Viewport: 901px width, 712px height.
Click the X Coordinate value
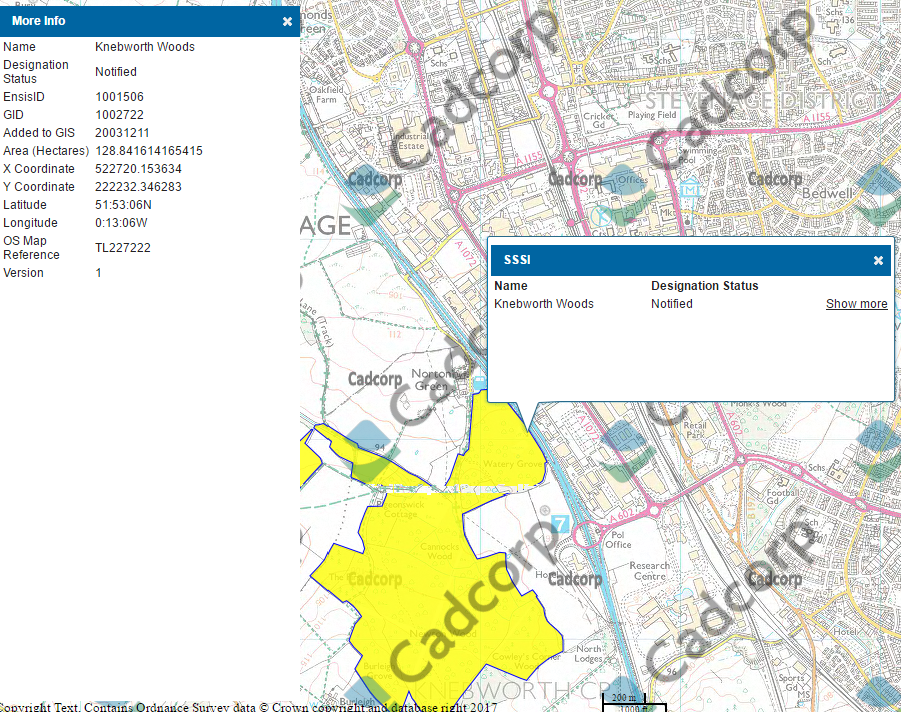[138, 169]
